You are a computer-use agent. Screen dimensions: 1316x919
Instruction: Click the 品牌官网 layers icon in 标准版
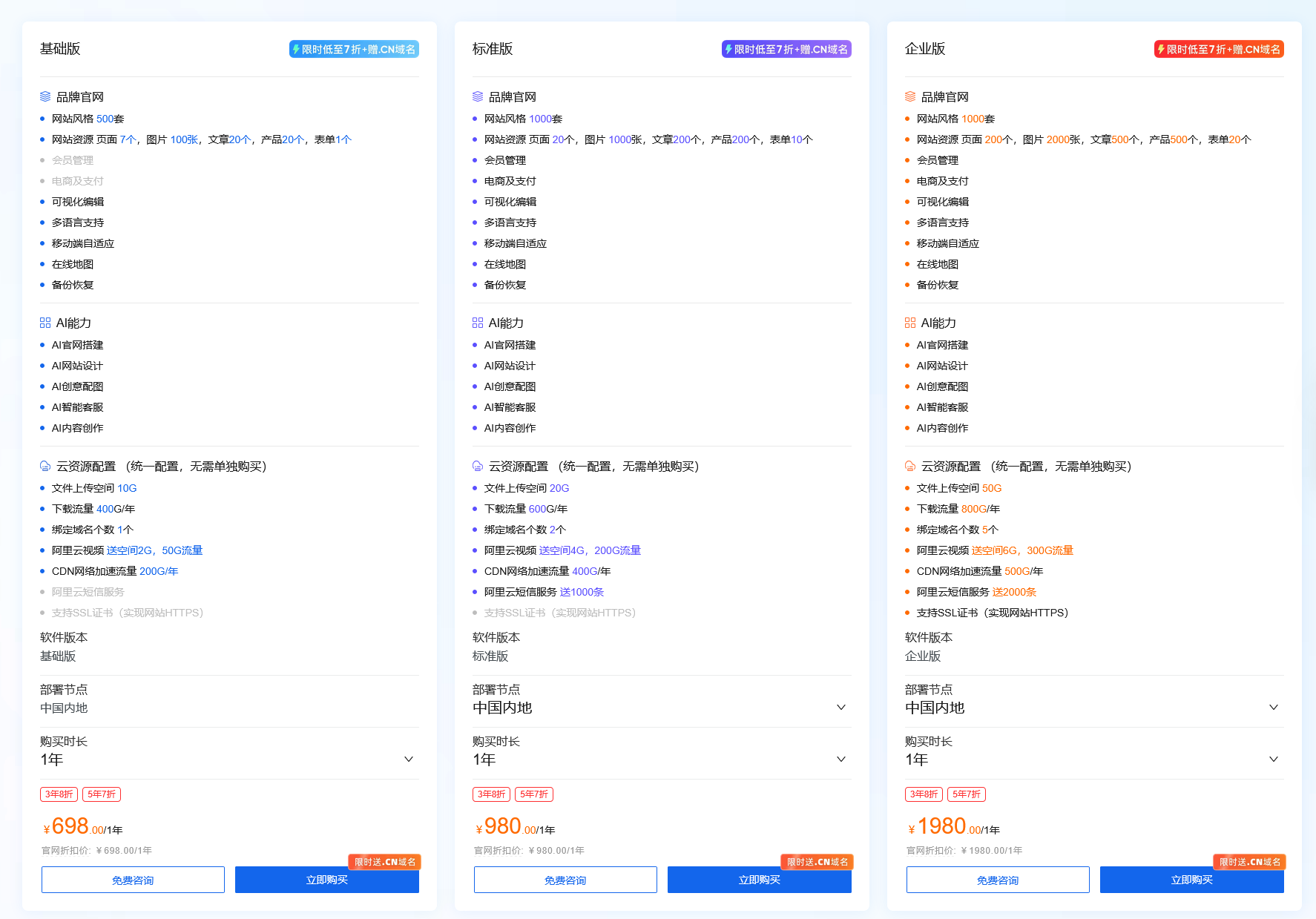pyautogui.click(x=478, y=96)
